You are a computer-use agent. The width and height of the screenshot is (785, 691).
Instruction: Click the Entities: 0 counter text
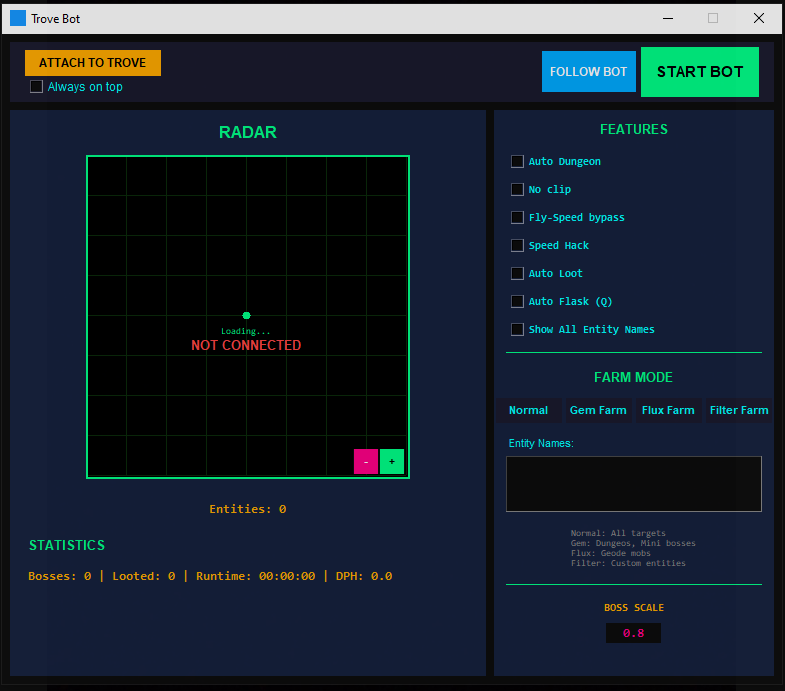(x=248, y=509)
